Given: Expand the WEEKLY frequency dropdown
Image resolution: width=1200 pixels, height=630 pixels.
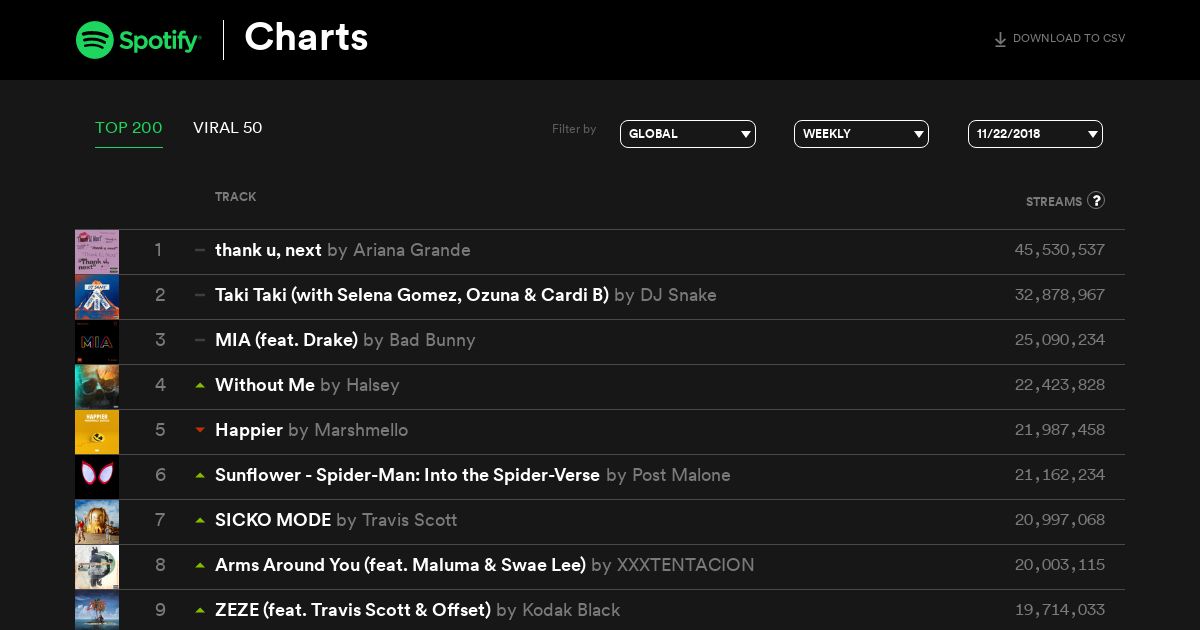Looking at the screenshot, I should point(861,134).
